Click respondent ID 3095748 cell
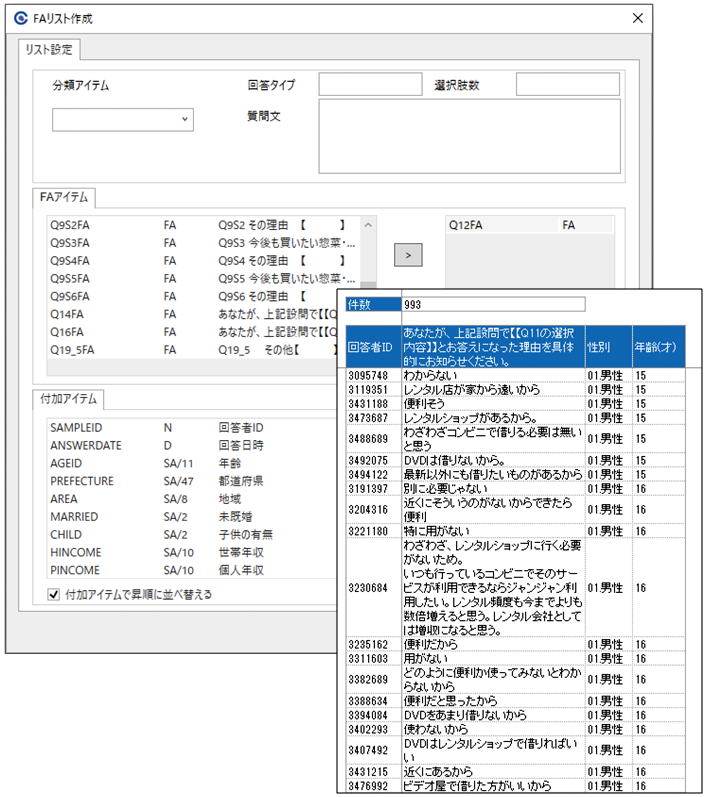 374,375
